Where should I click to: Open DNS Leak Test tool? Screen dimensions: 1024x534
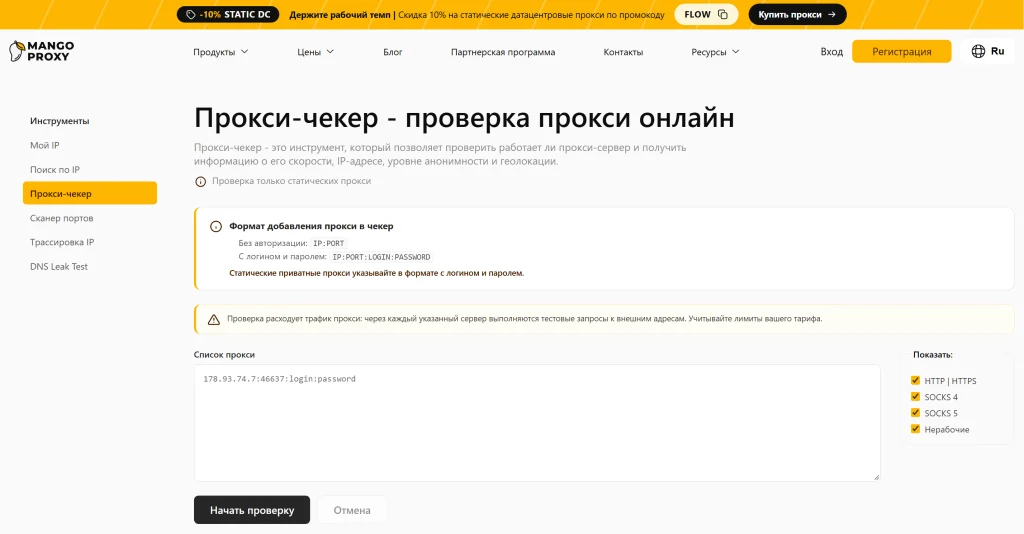[59, 266]
